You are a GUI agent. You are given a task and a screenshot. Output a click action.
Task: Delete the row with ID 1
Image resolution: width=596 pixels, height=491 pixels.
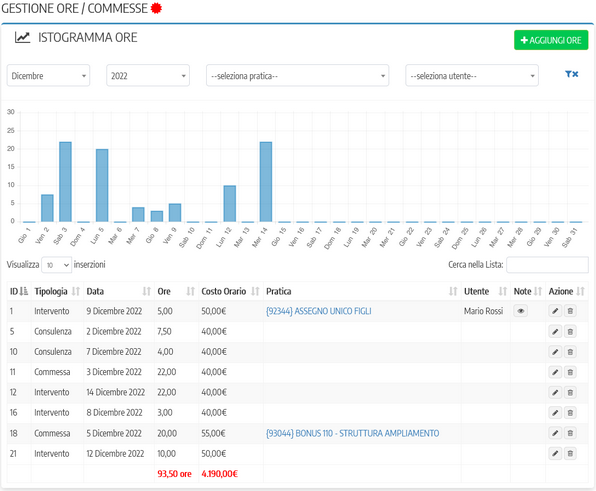[x=570, y=311]
